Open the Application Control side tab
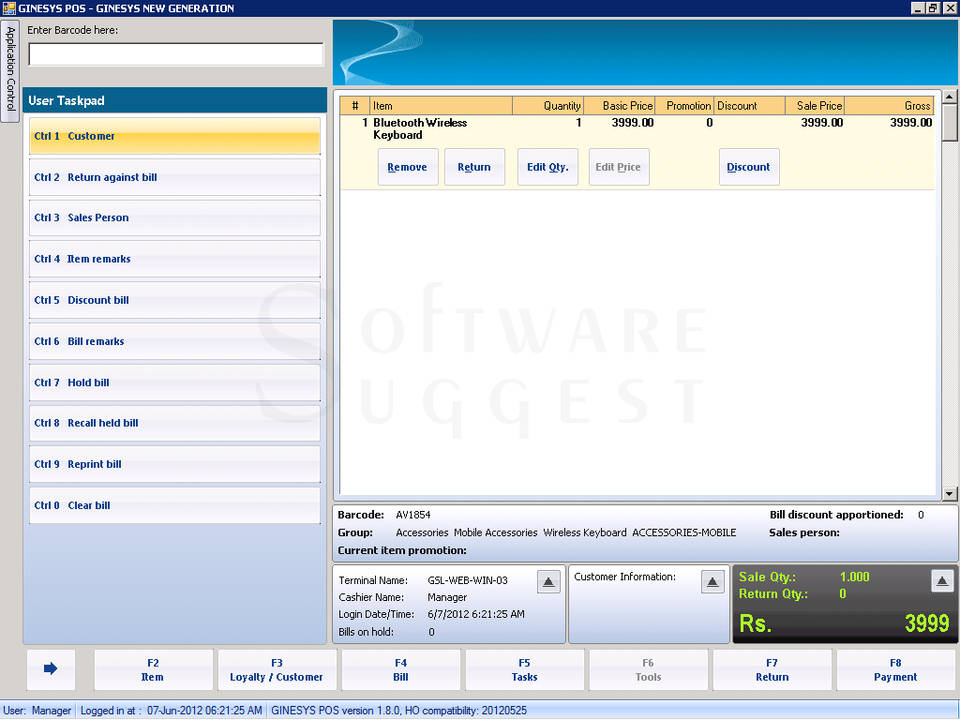This screenshot has height=720, width=960. [10, 70]
